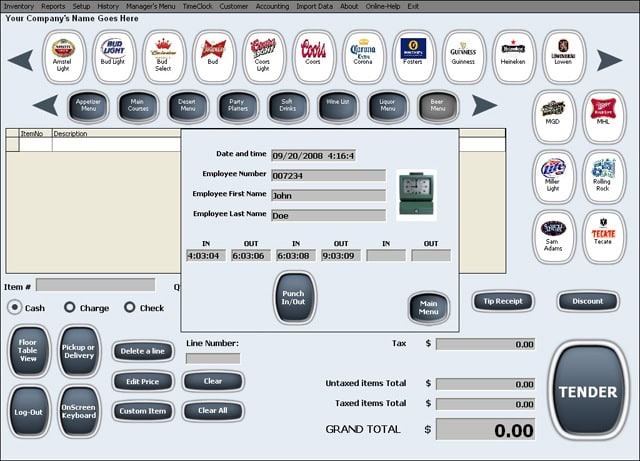The height and width of the screenshot is (461, 640).
Task: Choose the Corona Extra beer icon
Action: (x=364, y=57)
